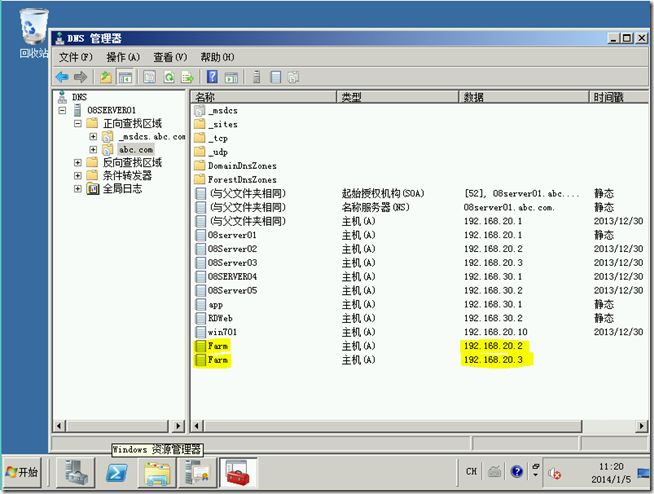Screen dimensions: 654x494
Task: Click the language bar help icon
Action: tap(517, 471)
